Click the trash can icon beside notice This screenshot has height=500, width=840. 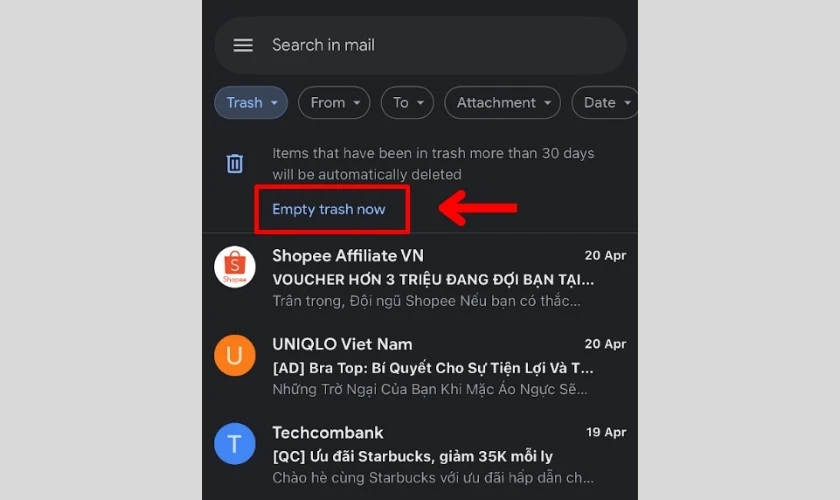pyautogui.click(x=235, y=163)
